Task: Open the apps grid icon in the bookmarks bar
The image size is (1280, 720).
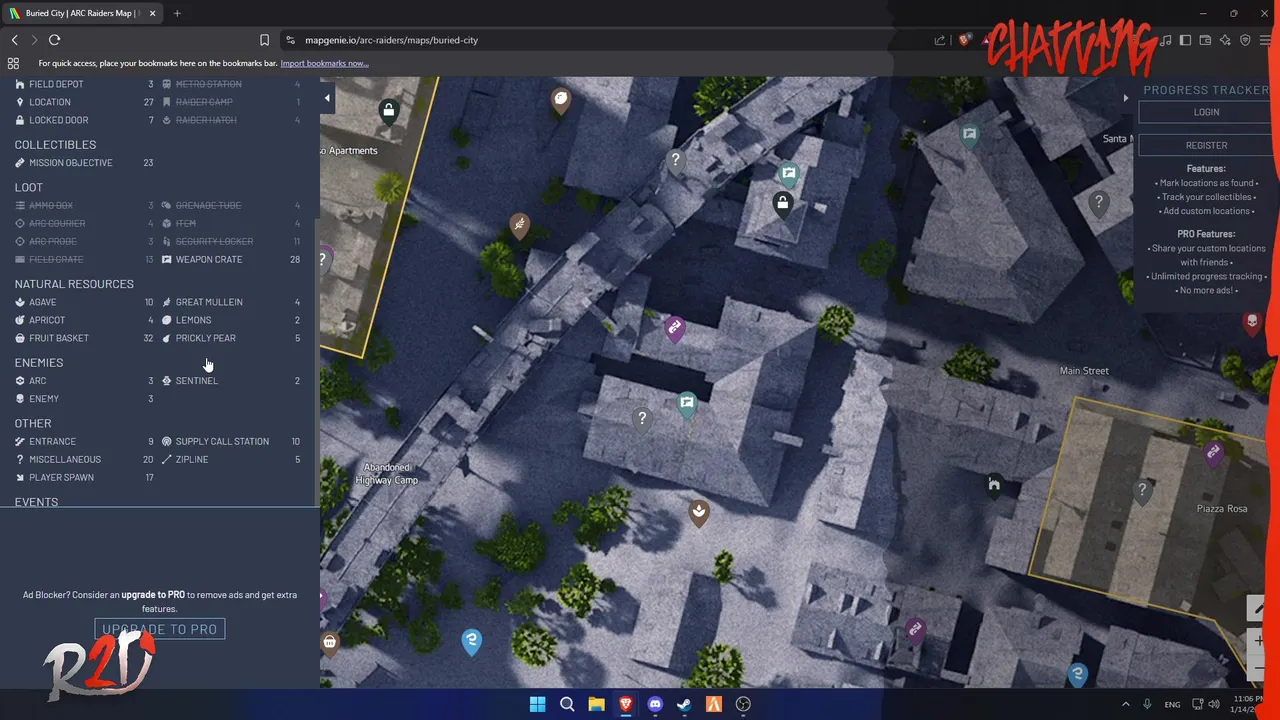Action: (x=13, y=63)
